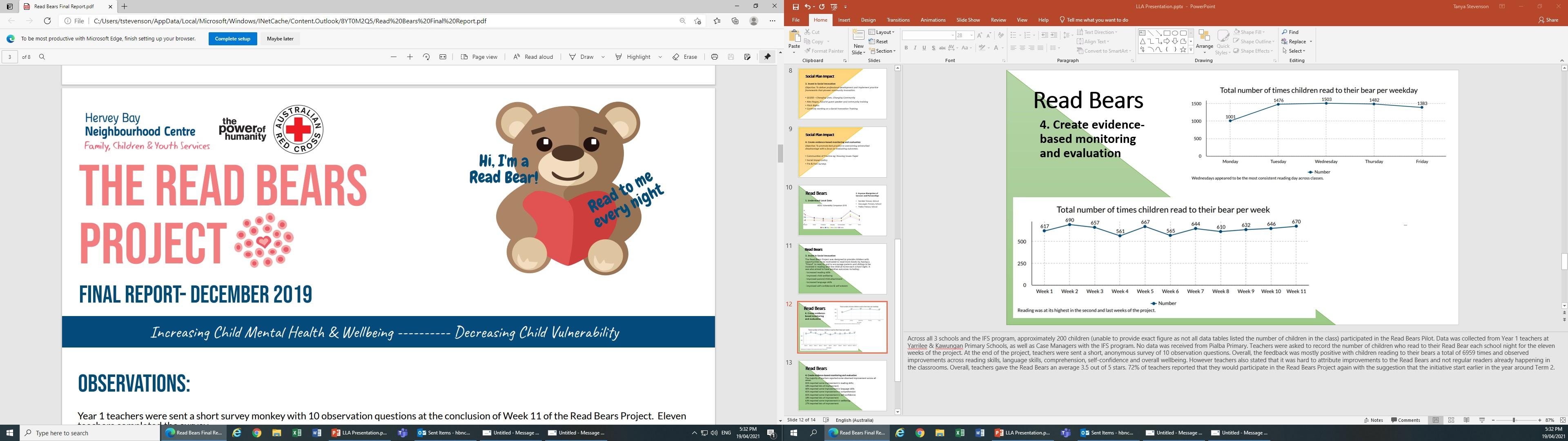The image size is (1568, 441).
Task: Toggle the pin toolbar button in Edge
Action: pos(767,57)
